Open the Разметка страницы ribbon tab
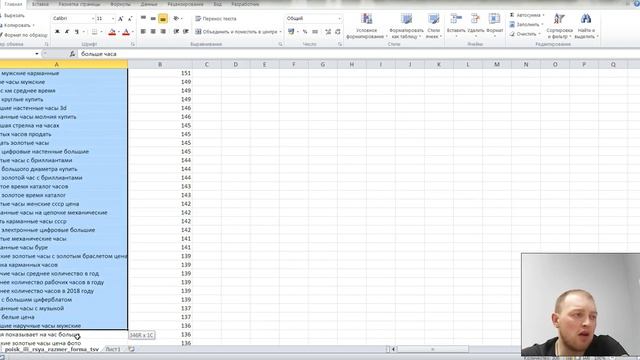Screen dimensions: 640x360 pyautogui.click(x=79, y=4)
